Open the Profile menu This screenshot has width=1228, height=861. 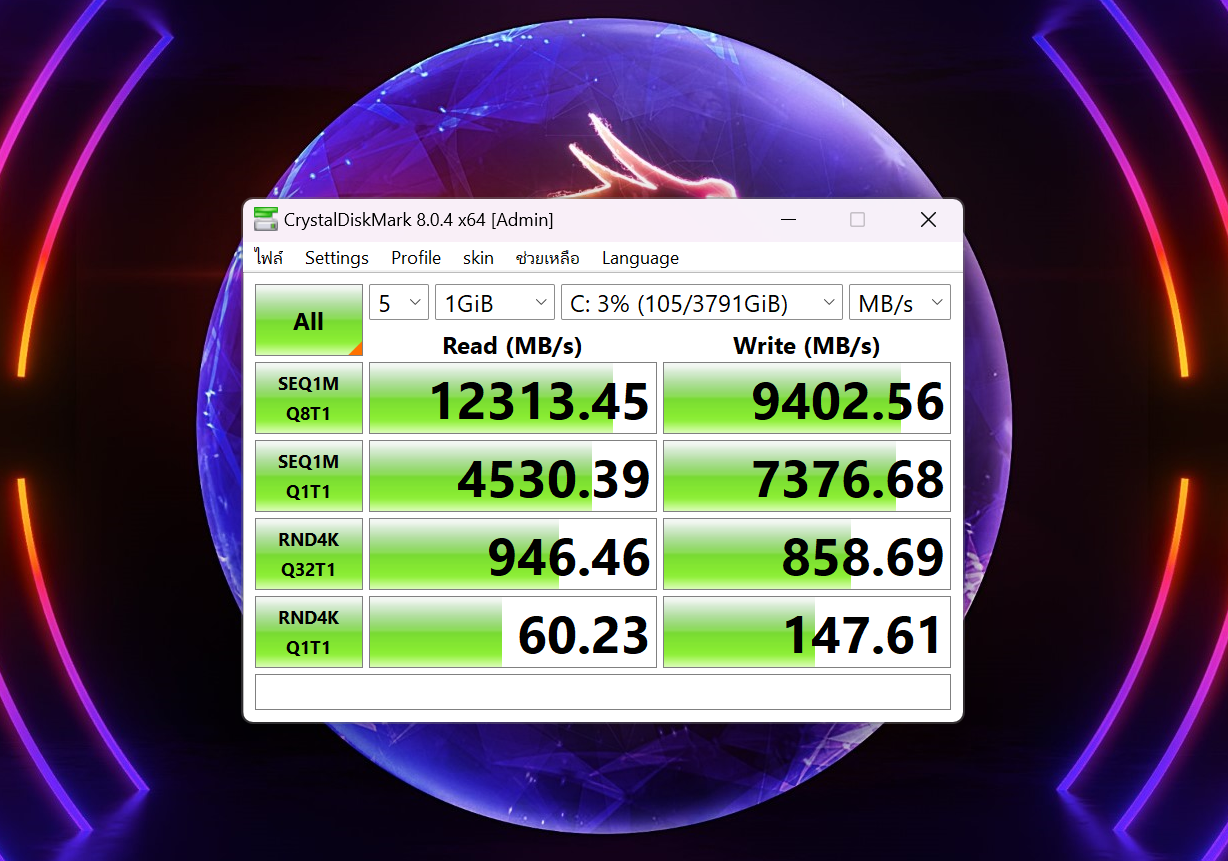416,258
